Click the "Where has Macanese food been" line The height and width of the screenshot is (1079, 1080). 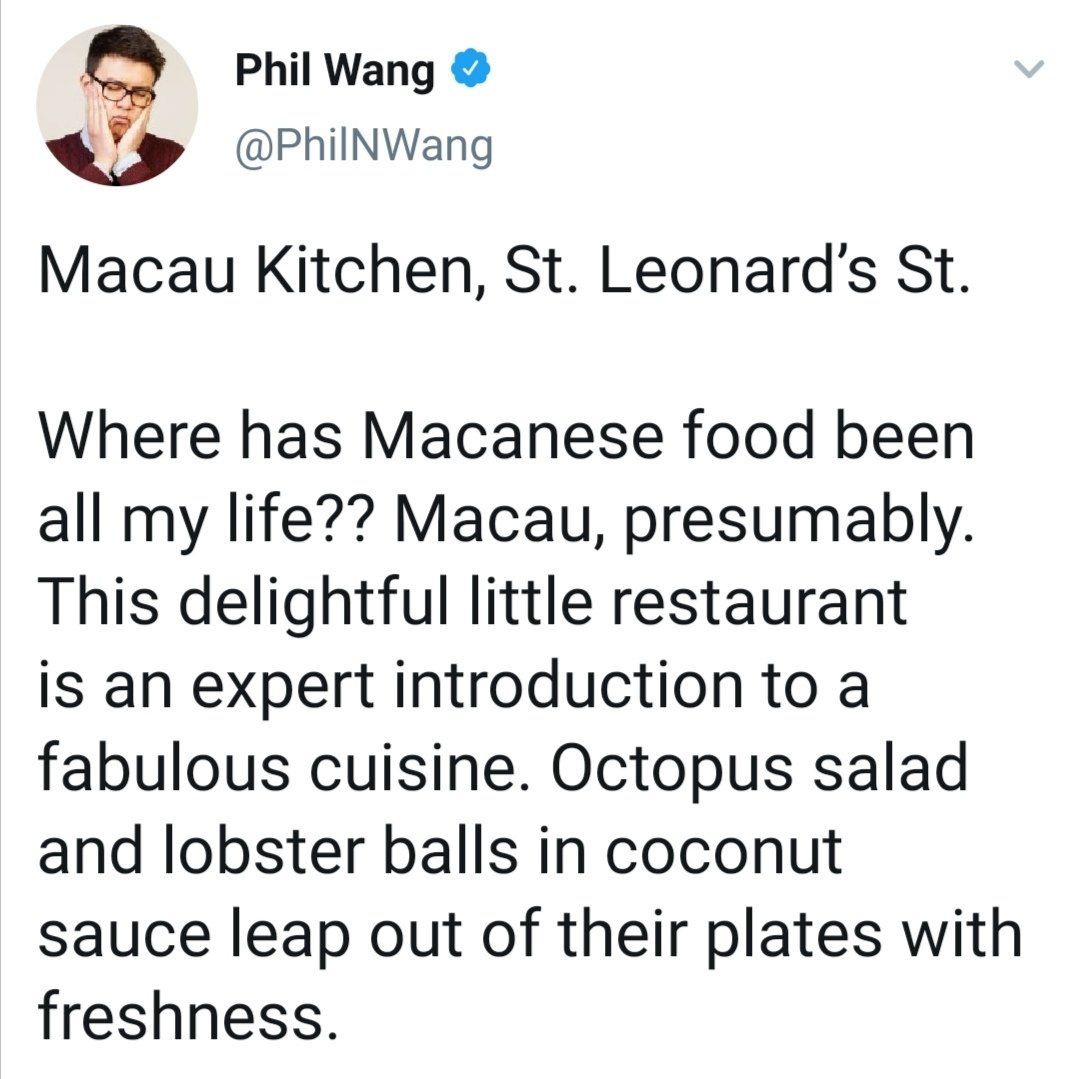pyautogui.click(x=504, y=440)
